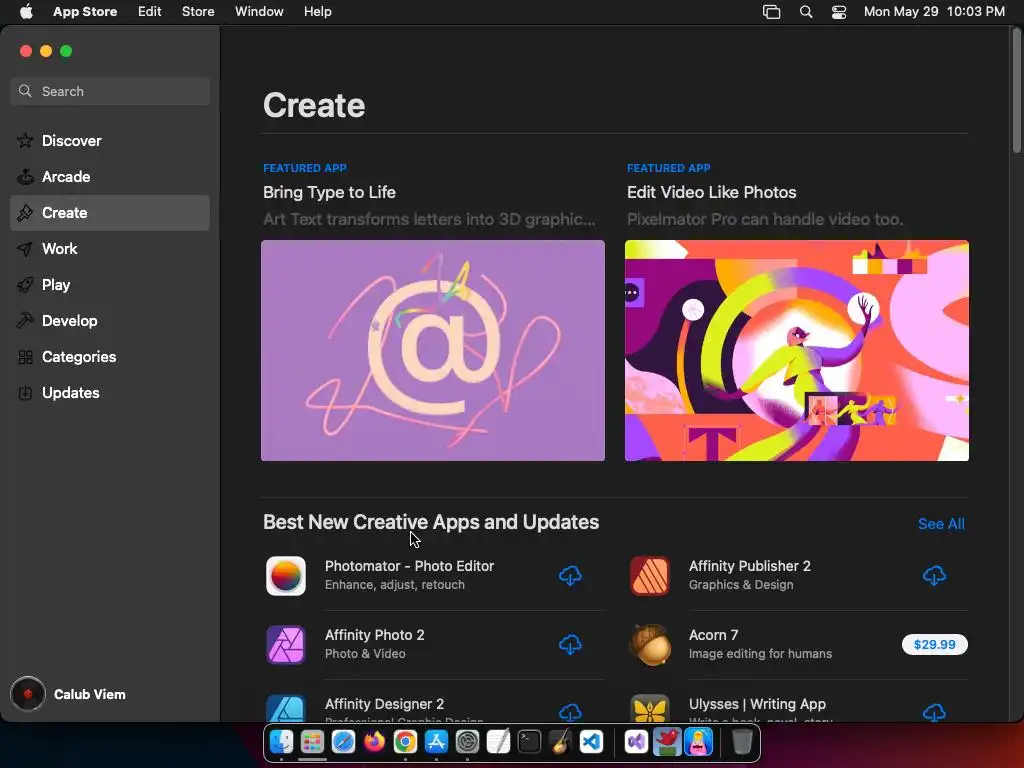Open Control Center from menu bar
This screenshot has width=1024, height=768.
click(839, 12)
